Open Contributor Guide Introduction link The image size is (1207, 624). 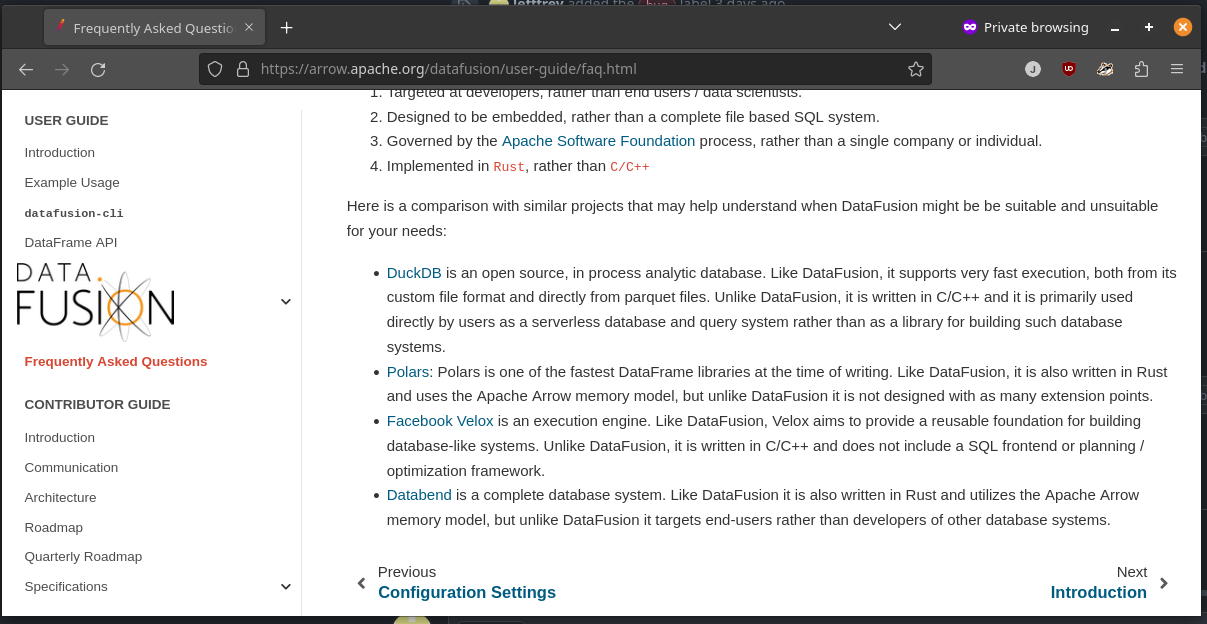point(60,438)
